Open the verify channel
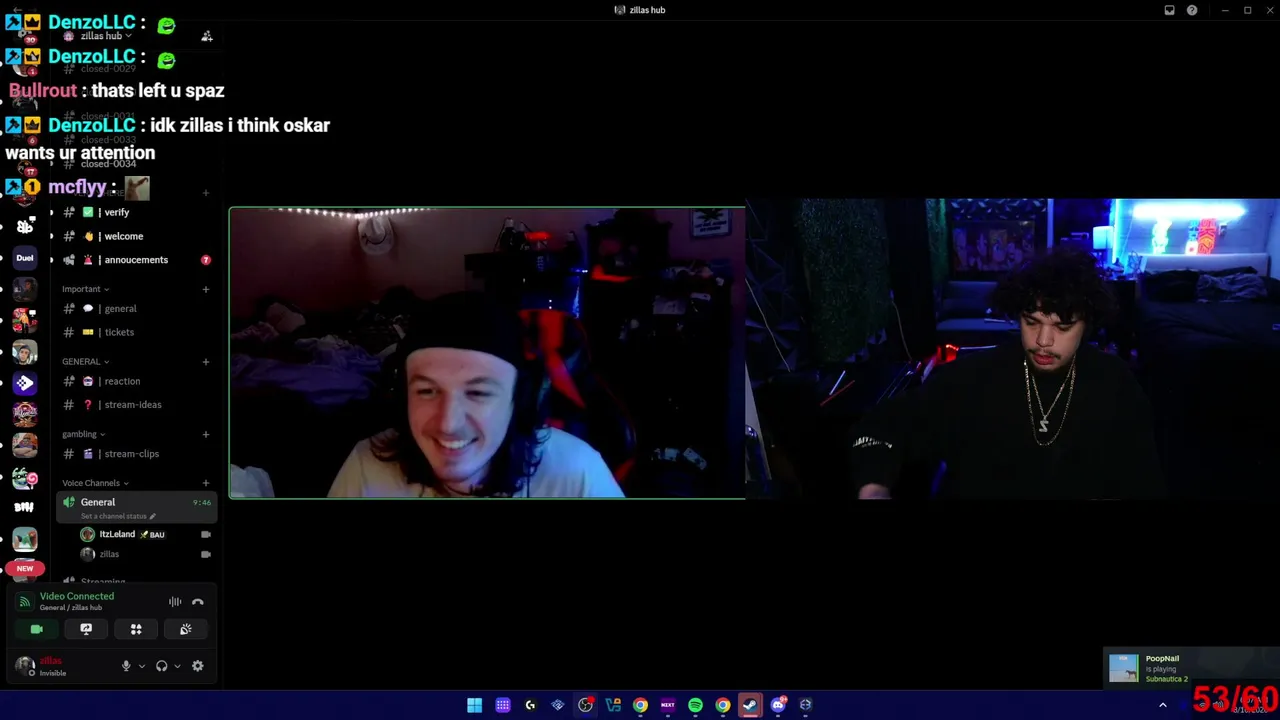The image size is (1280, 720). pos(134,212)
